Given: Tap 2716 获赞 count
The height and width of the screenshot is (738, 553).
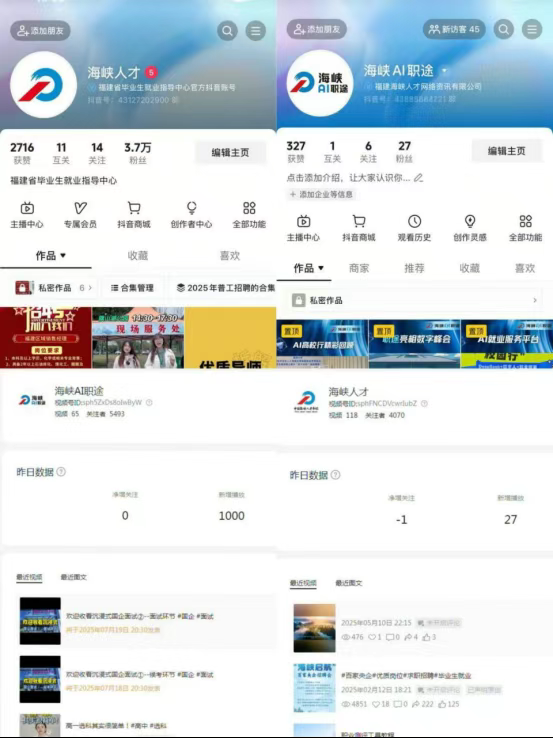Looking at the screenshot, I should pos(22,153).
